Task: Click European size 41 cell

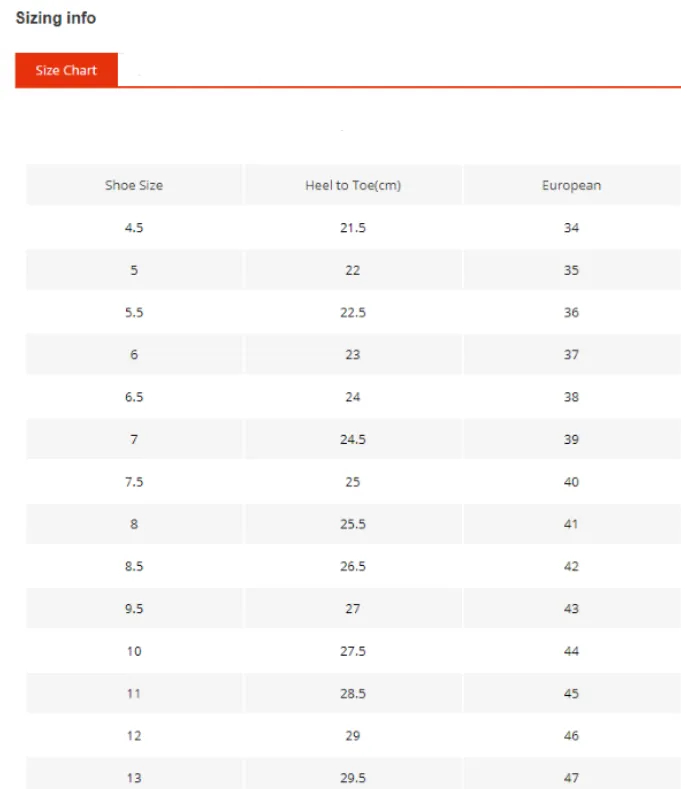Action: 572,524
